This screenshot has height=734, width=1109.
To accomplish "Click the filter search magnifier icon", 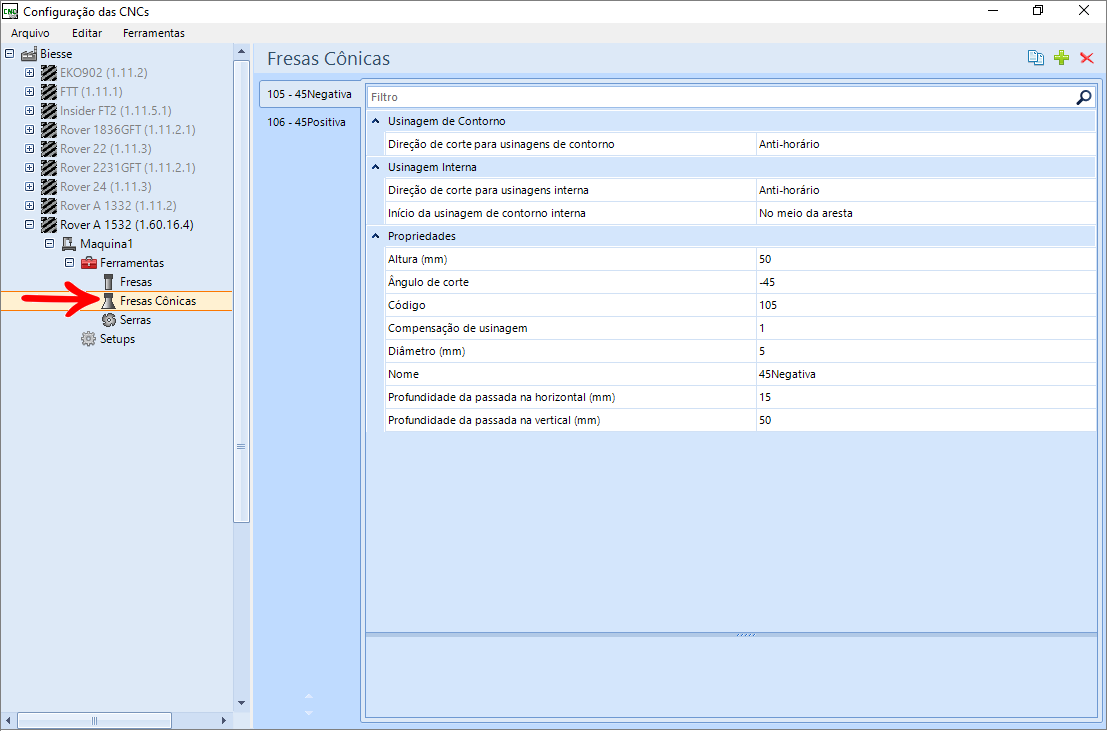I will (x=1084, y=97).
